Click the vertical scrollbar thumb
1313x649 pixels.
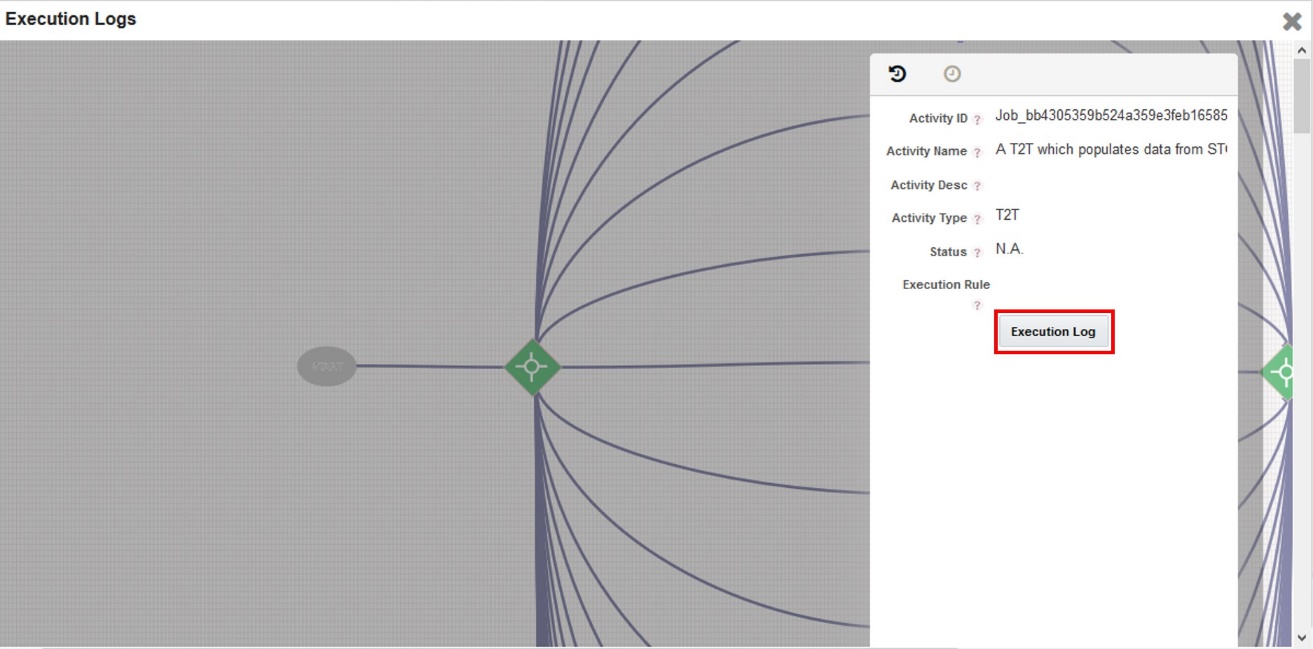tap(1302, 96)
